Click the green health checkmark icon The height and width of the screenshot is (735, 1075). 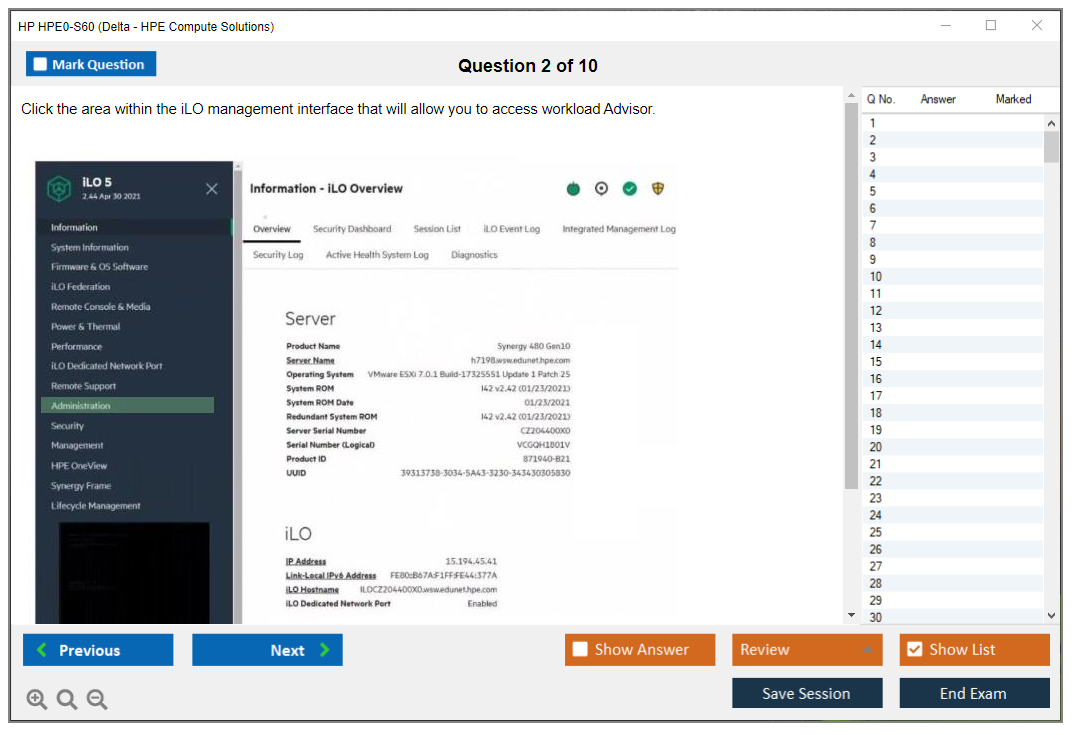[629, 188]
